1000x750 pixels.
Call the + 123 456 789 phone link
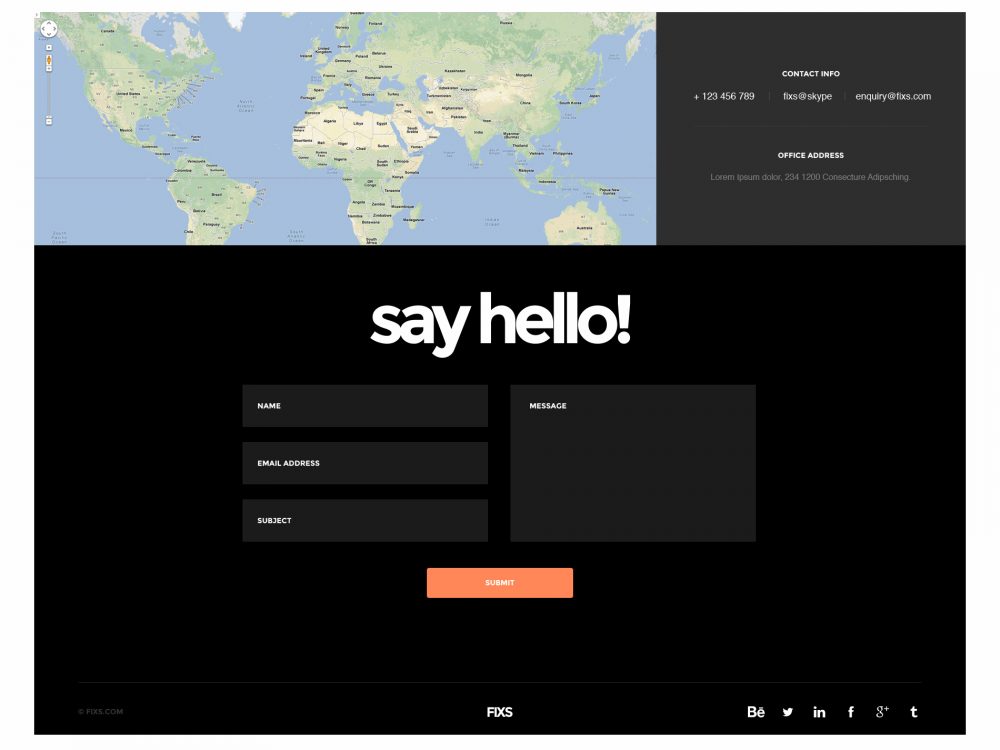coord(724,96)
